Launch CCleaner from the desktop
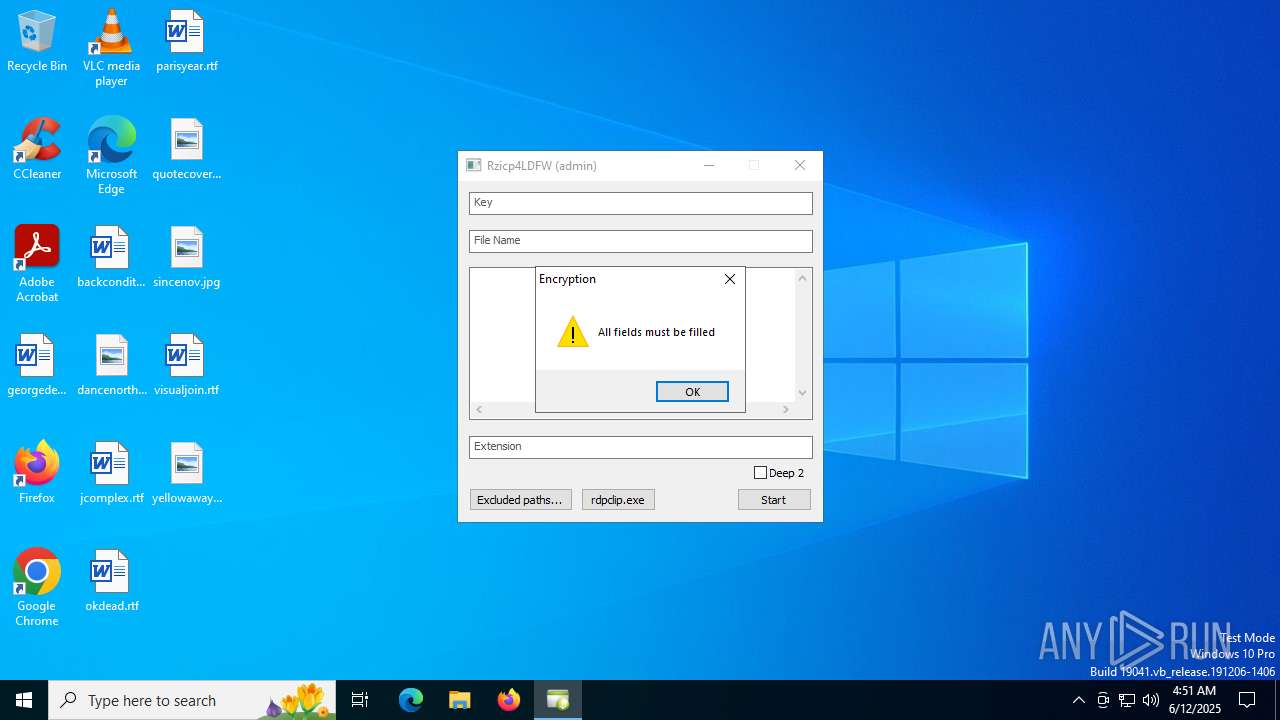The width and height of the screenshot is (1280, 720). (x=37, y=149)
